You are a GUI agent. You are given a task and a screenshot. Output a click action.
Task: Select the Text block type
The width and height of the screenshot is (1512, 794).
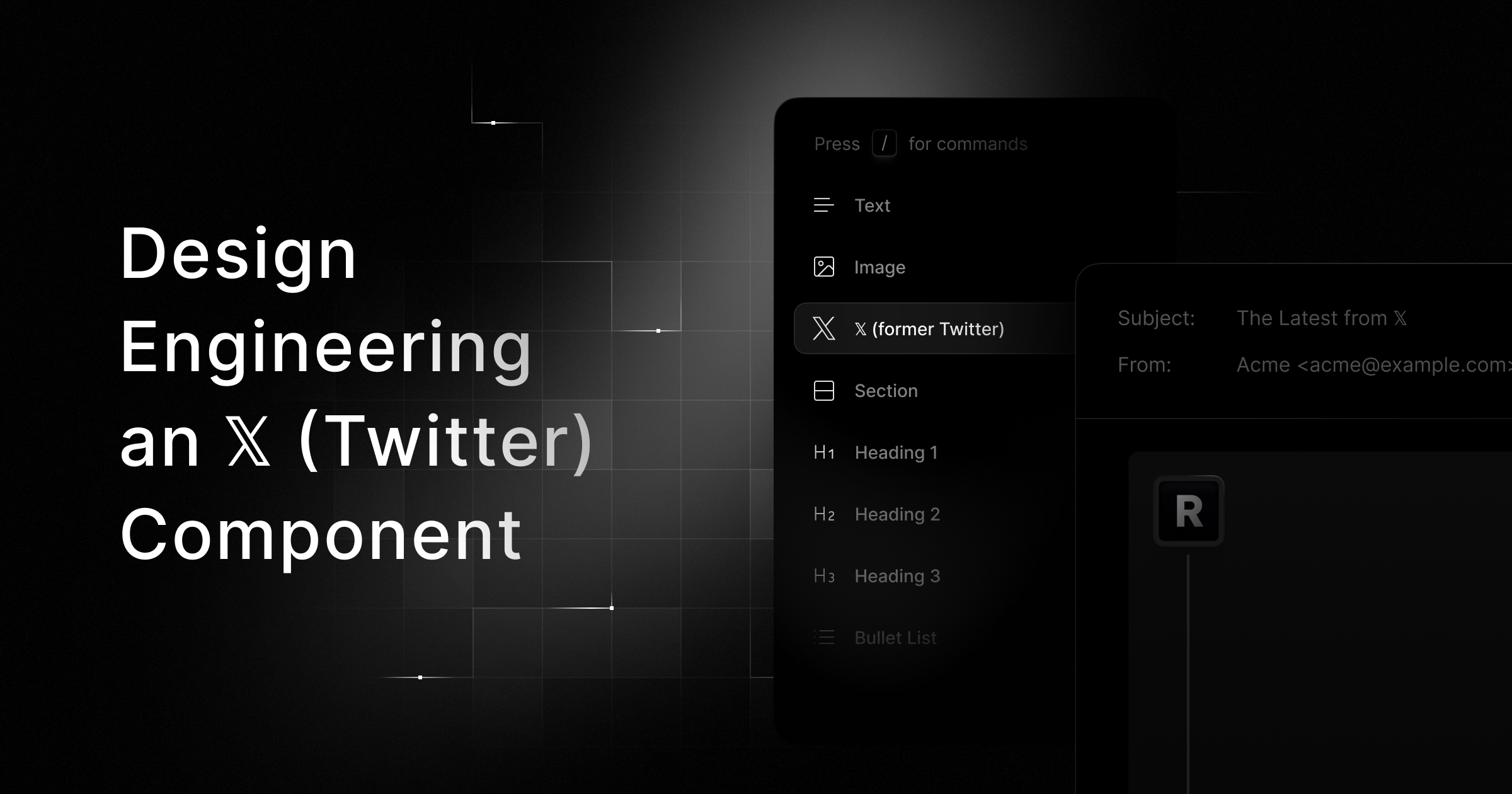871,205
